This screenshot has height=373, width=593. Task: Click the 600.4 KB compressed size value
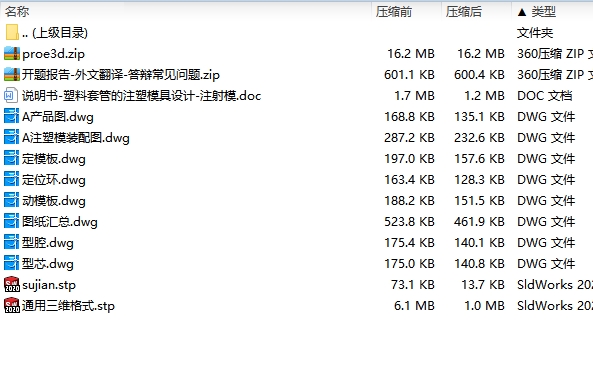click(479, 75)
